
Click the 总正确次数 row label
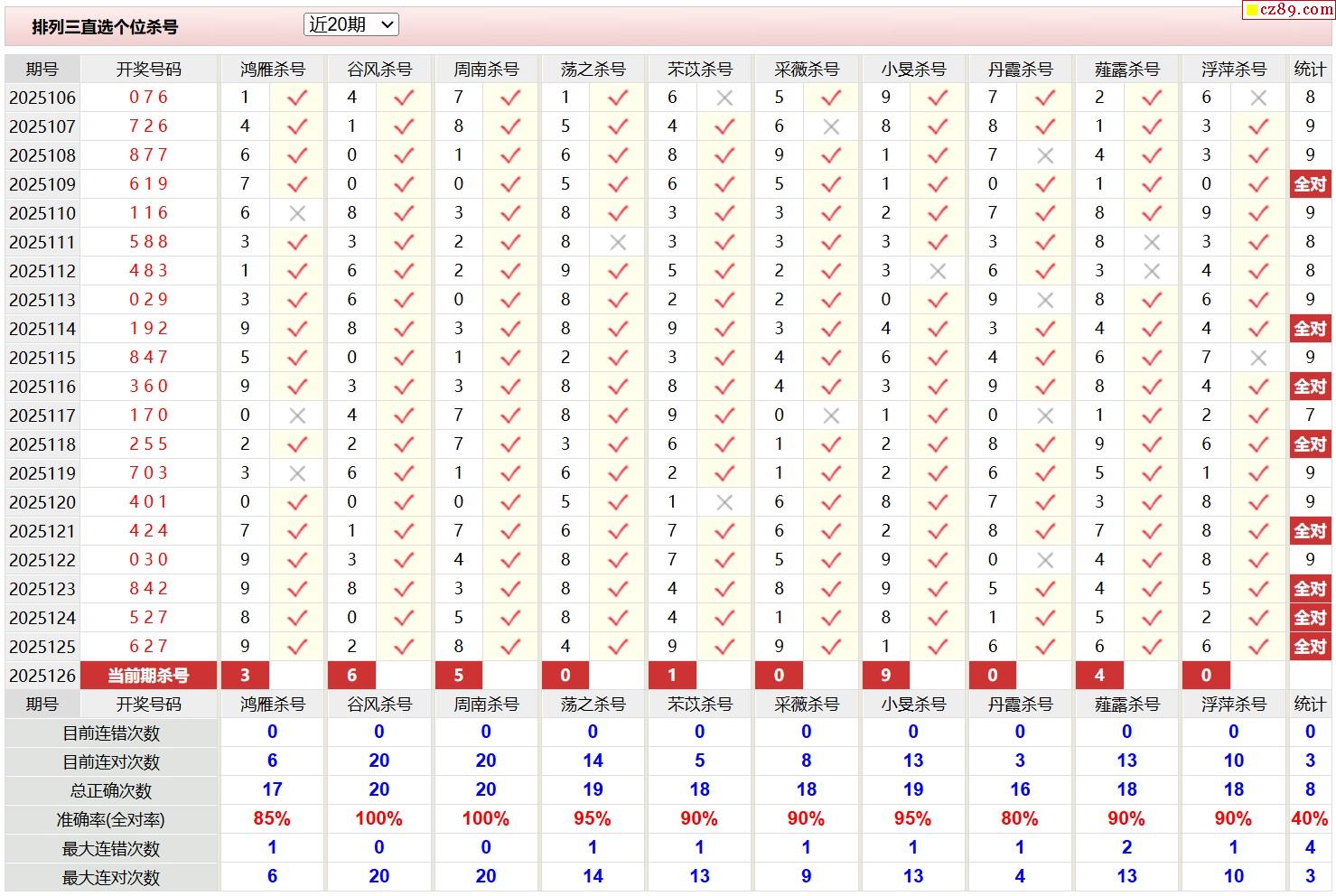click(x=111, y=791)
